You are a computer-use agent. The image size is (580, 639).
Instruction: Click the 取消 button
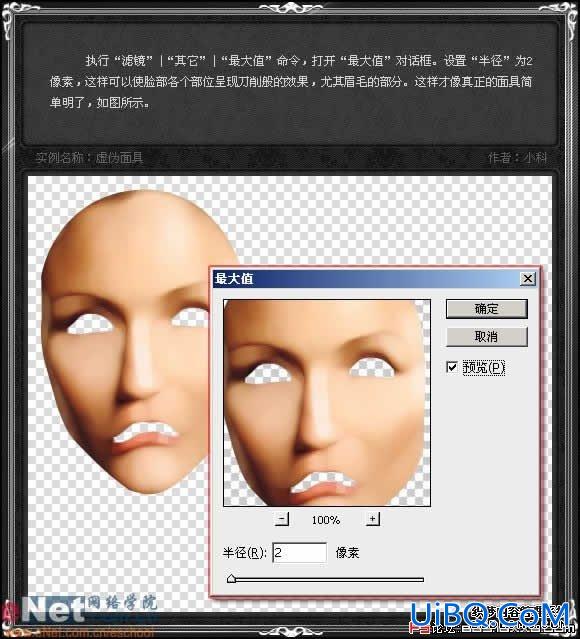487,337
